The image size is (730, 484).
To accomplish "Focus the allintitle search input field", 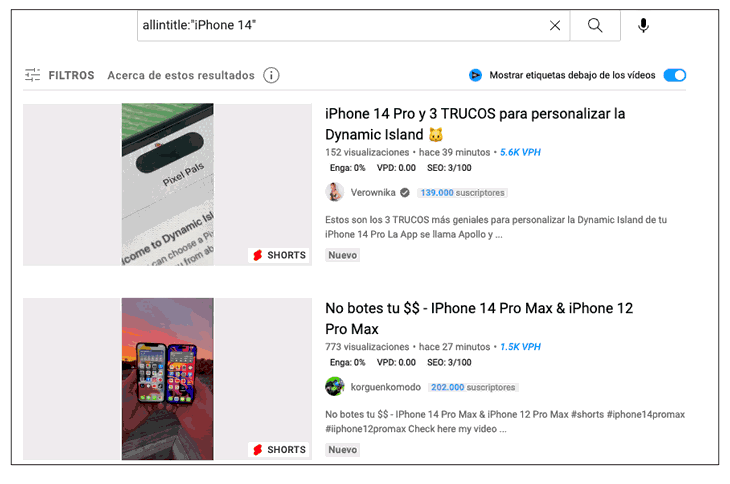I will point(342,26).
